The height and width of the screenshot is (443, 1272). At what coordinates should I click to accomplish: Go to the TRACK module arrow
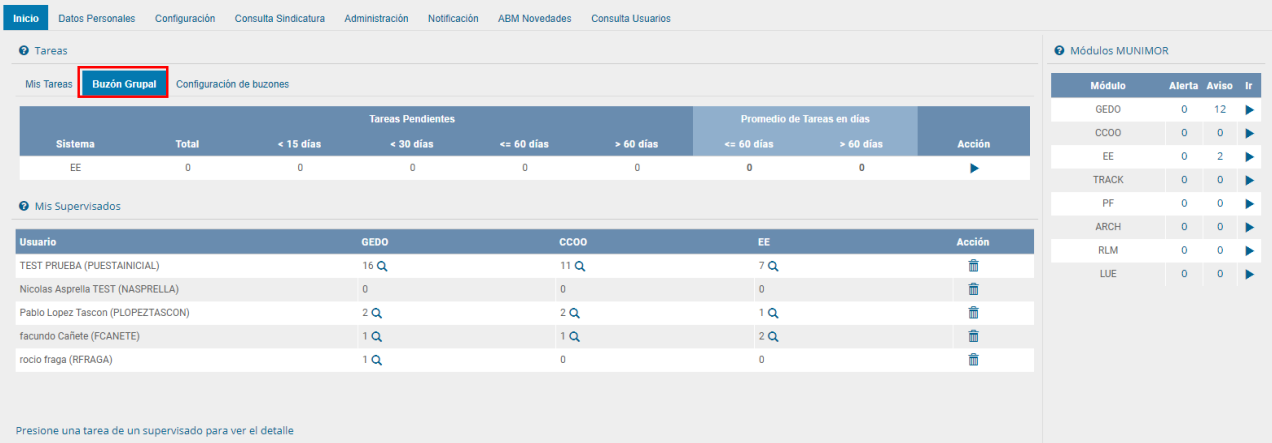1249,180
